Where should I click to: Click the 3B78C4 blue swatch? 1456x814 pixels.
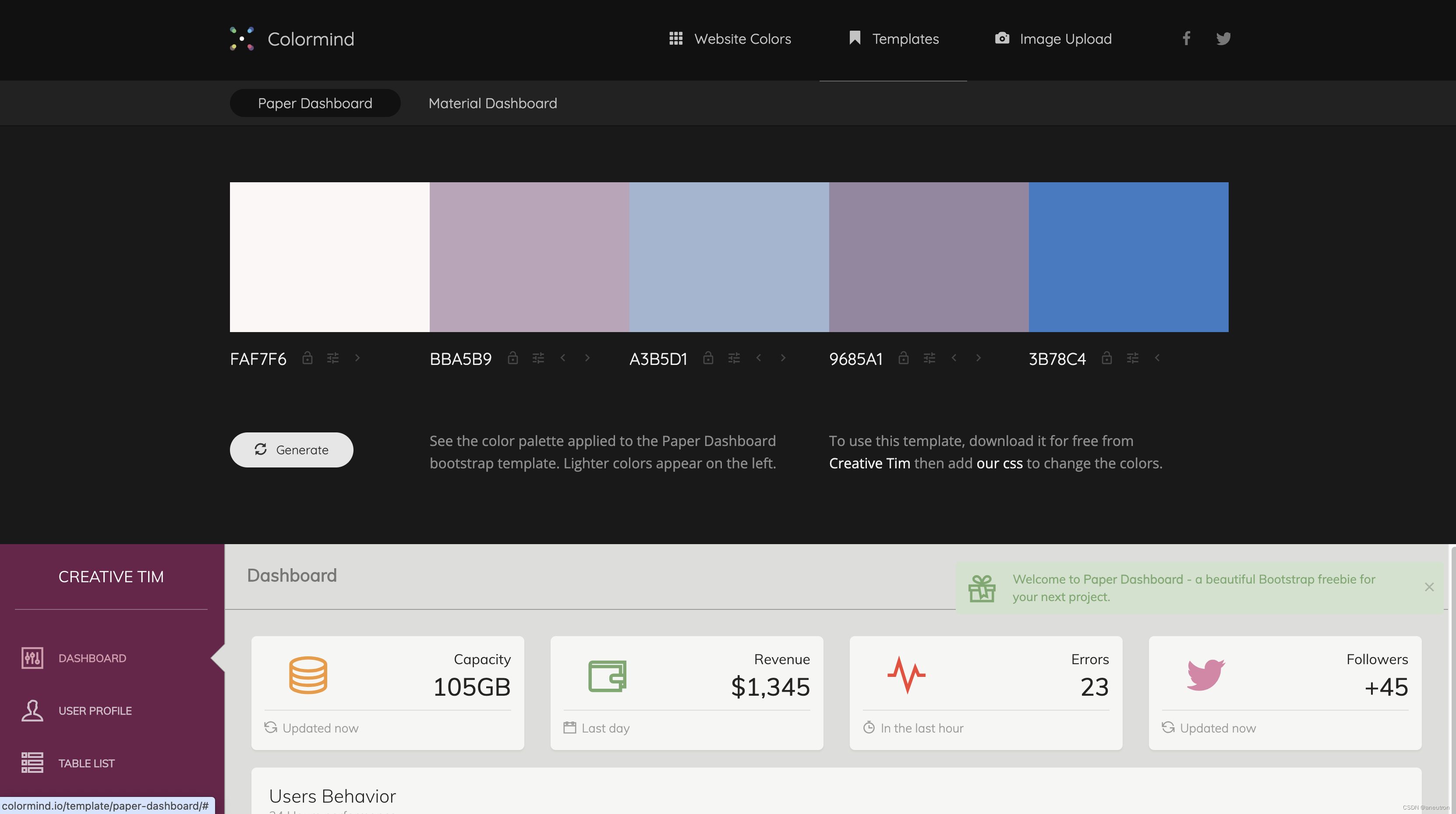pyautogui.click(x=1129, y=257)
